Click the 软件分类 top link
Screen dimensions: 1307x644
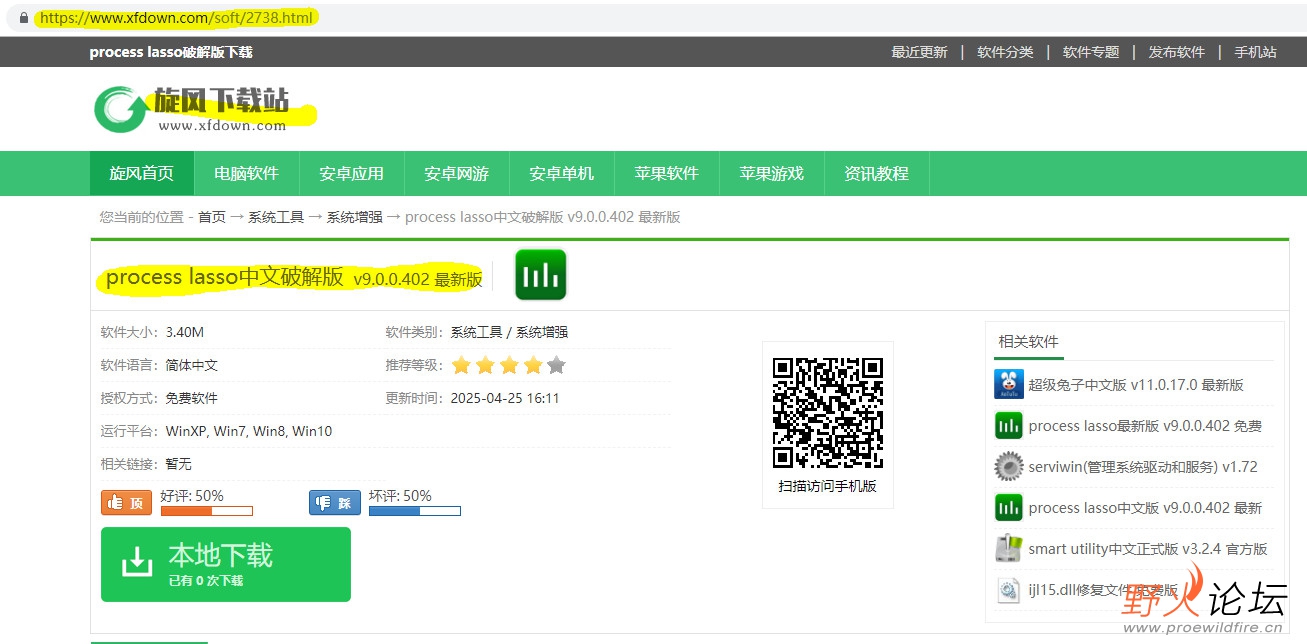(1005, 52)
